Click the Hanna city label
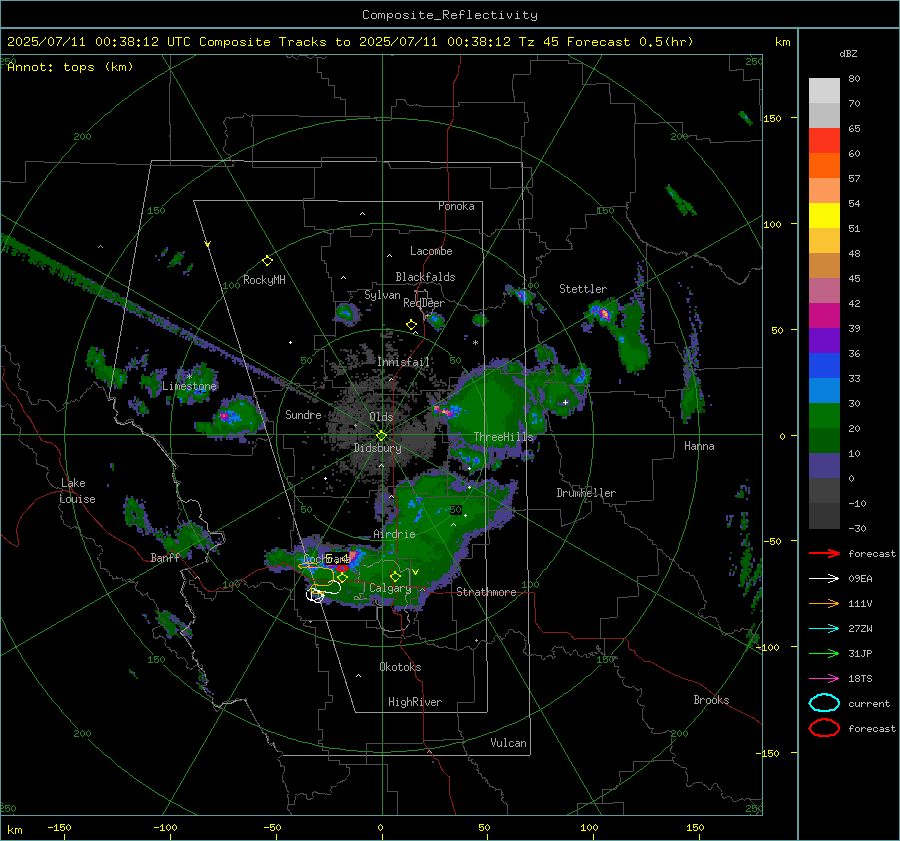This screenshot has height=841, width=900. (699, 446)
